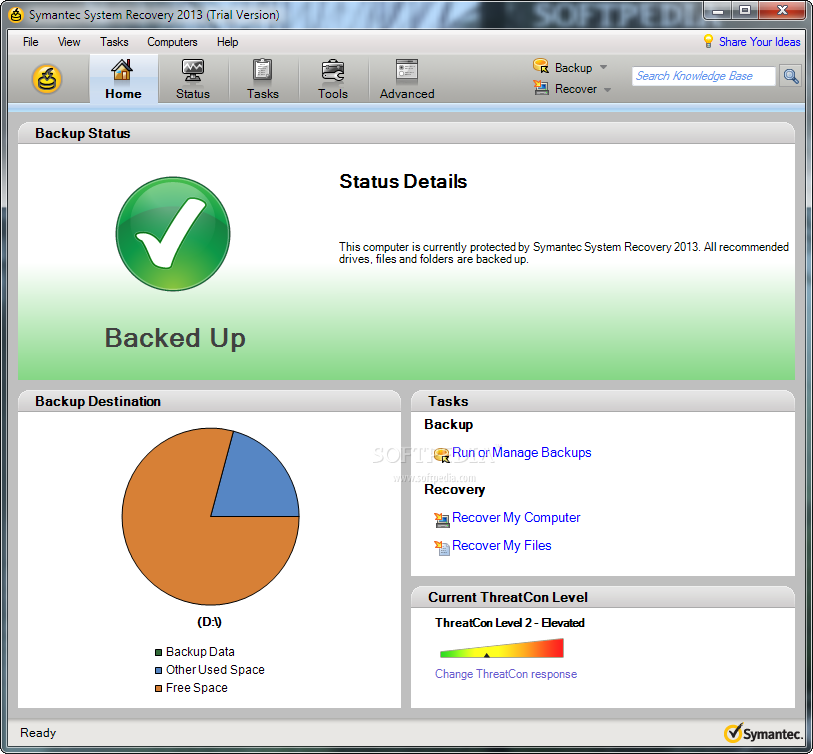Expand the Recover dropdown arrow
The width and height of the screenshot is (813, 754).
(607, 90)
